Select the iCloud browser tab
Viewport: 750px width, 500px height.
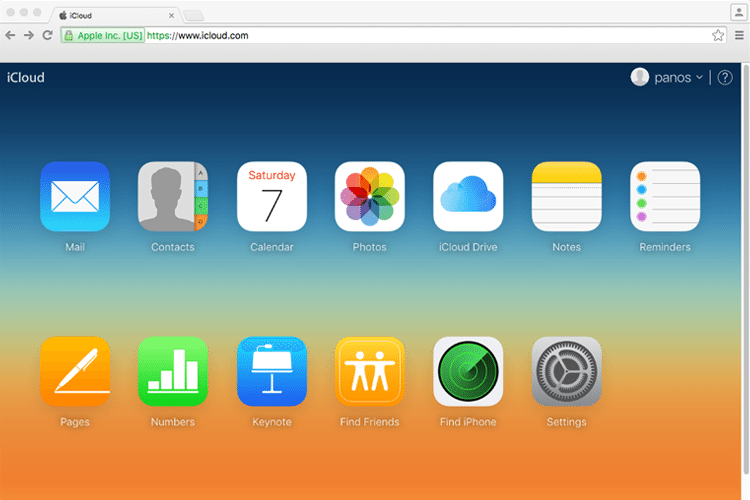click(115, 15)
